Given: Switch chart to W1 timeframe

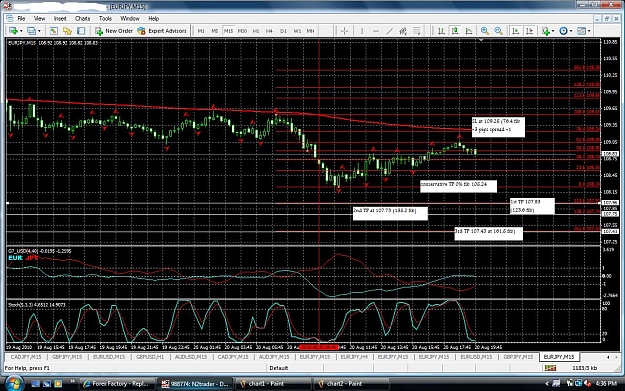Looking at the screenshot, I should (x=297, y=31).
